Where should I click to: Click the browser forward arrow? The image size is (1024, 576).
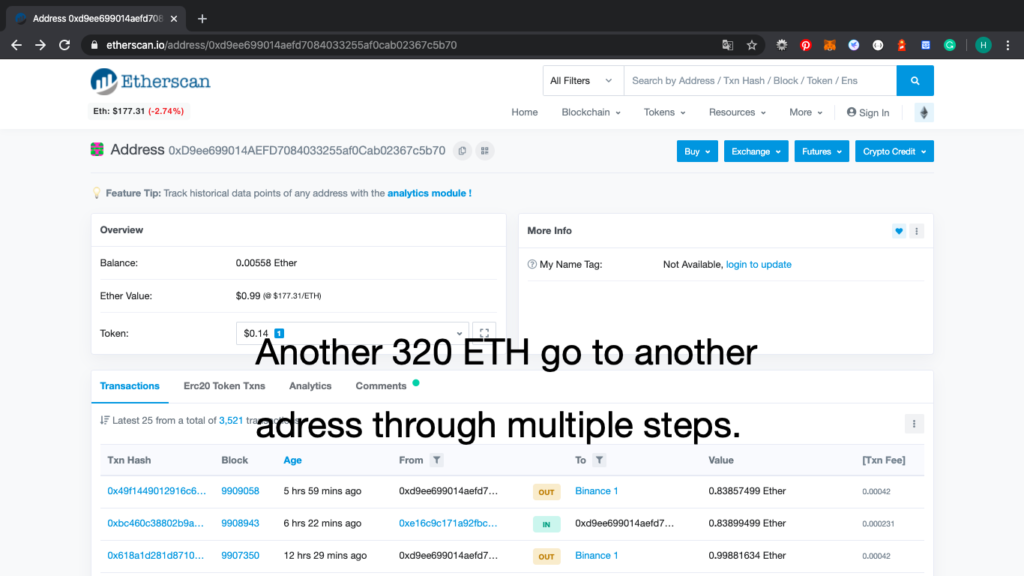tap(40, 45)
